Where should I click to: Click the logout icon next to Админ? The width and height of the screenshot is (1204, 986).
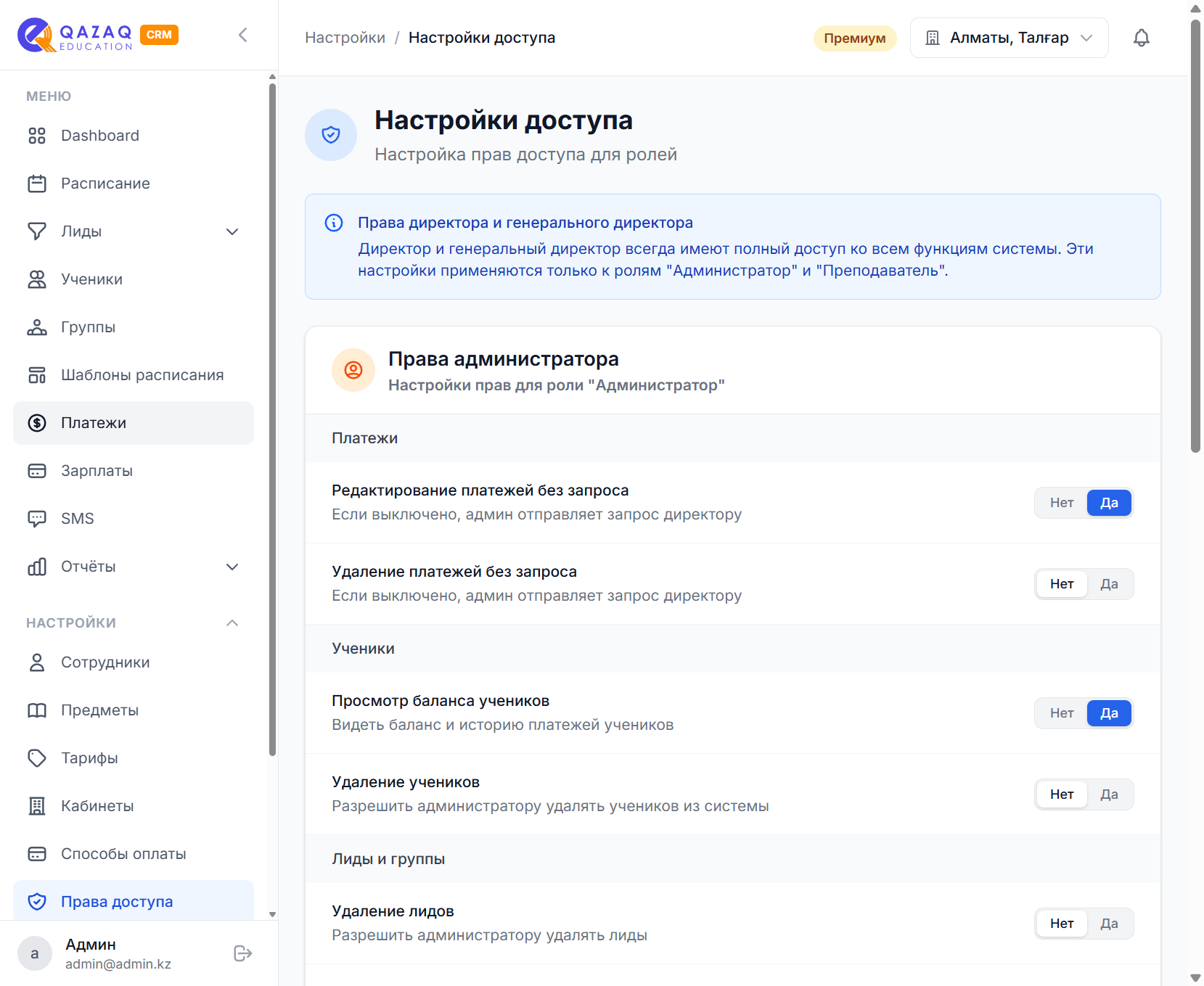pyautogui.click(x=243, y=953)
